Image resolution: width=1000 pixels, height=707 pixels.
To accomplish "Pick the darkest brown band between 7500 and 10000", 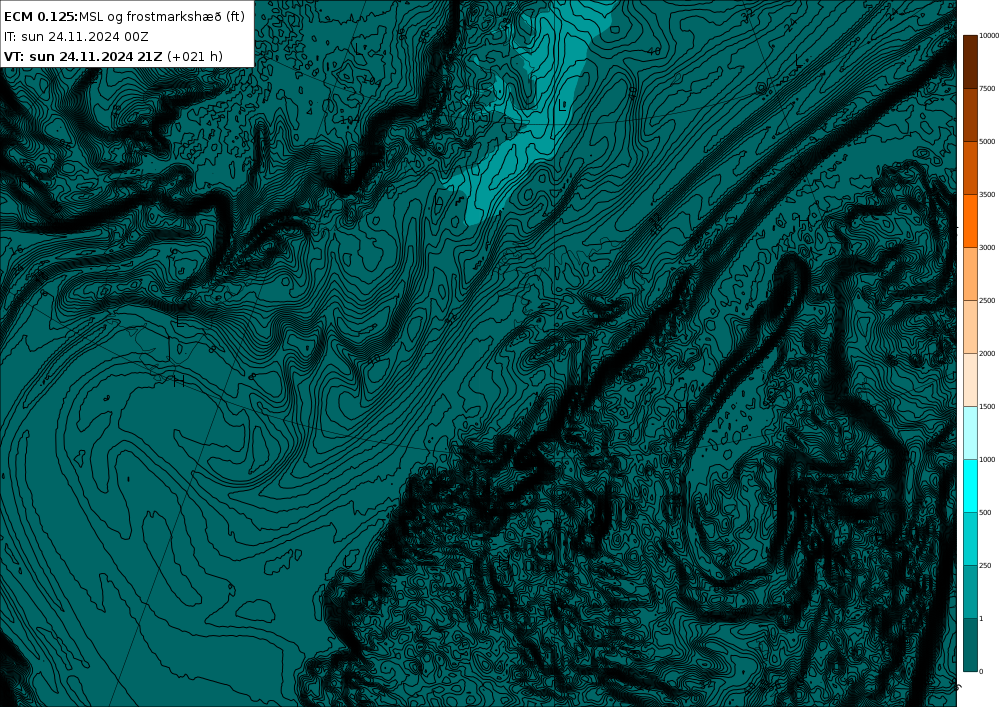I will point(970,62).
